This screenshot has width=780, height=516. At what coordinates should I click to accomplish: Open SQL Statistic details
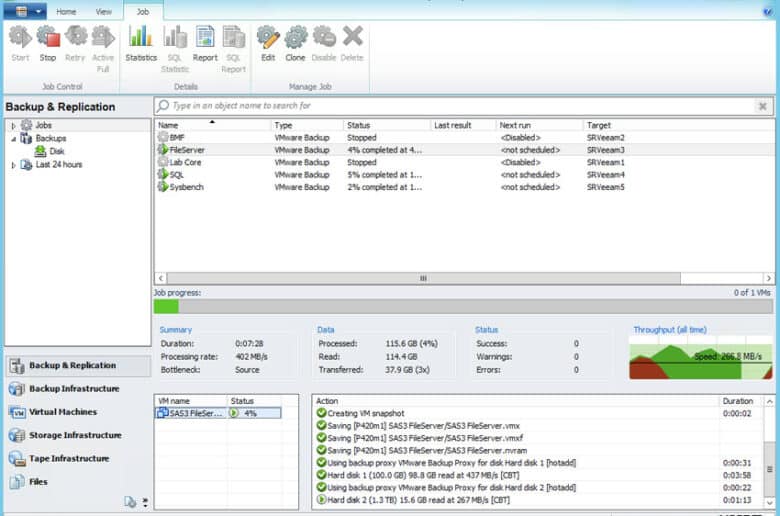175,49
